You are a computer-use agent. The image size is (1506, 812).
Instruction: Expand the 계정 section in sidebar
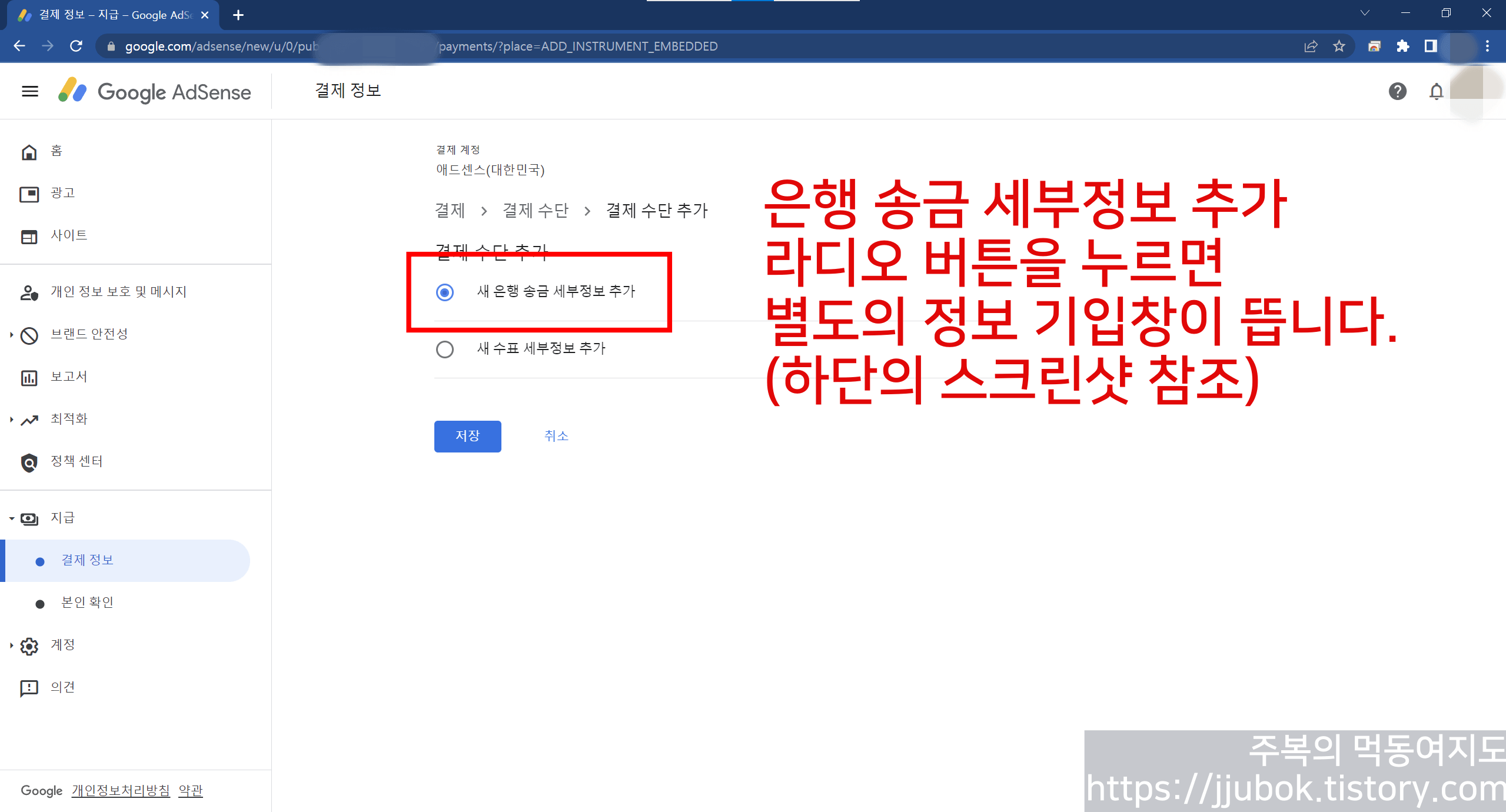tap(11, 645)
